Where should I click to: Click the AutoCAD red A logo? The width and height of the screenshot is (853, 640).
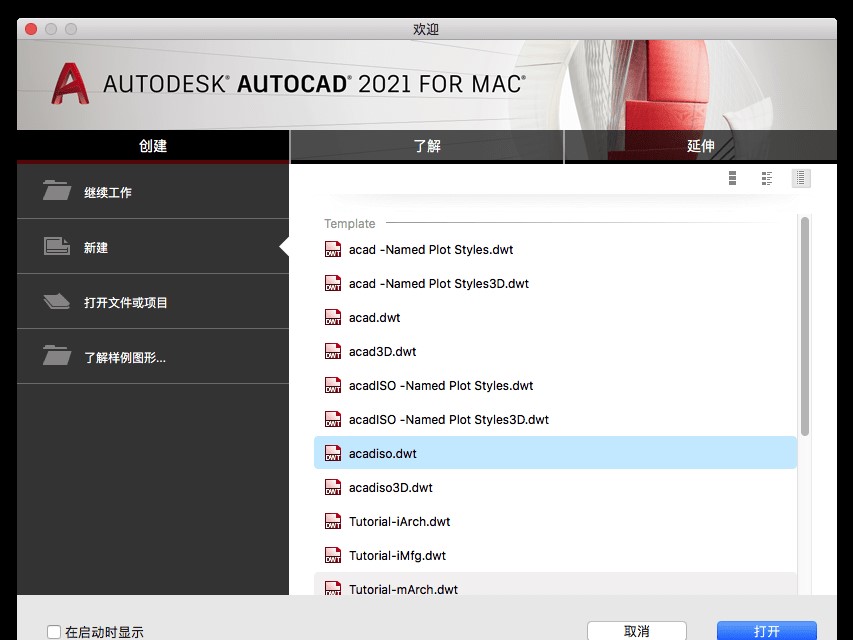click(x=70, y=84)
